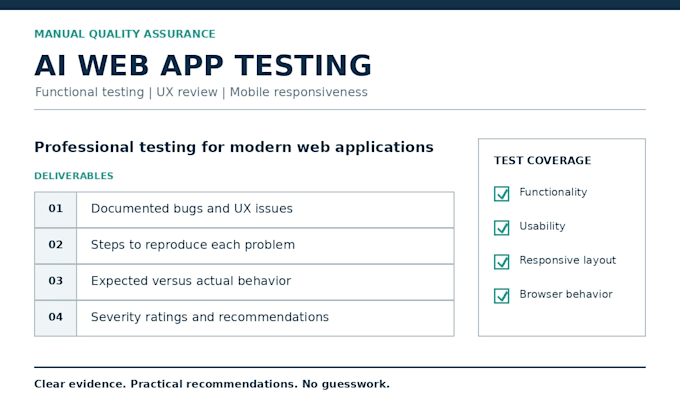The width and height of the screenshot is (680, 409).
Task: Toggle the Responsive layout checkbox
Action: coord(501,262)
